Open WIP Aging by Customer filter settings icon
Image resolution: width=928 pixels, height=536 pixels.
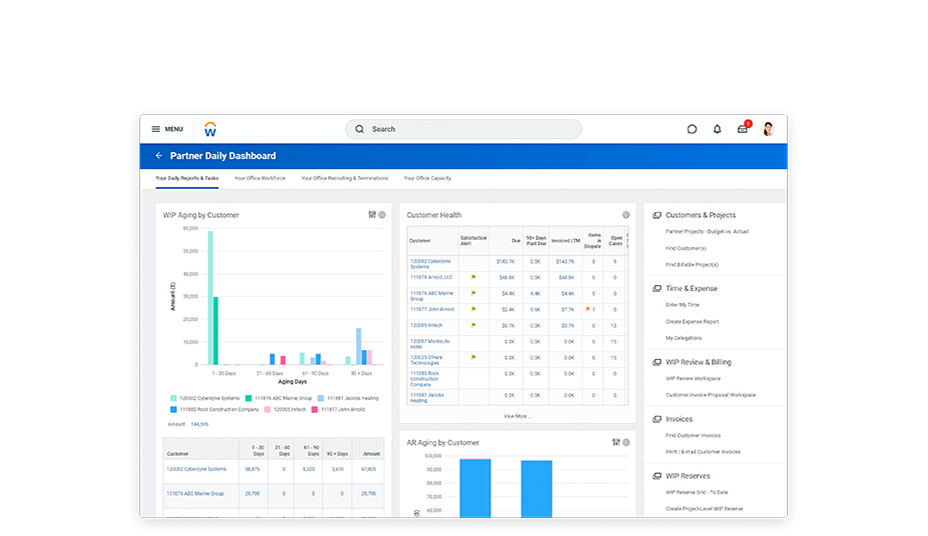click(372, 215)
